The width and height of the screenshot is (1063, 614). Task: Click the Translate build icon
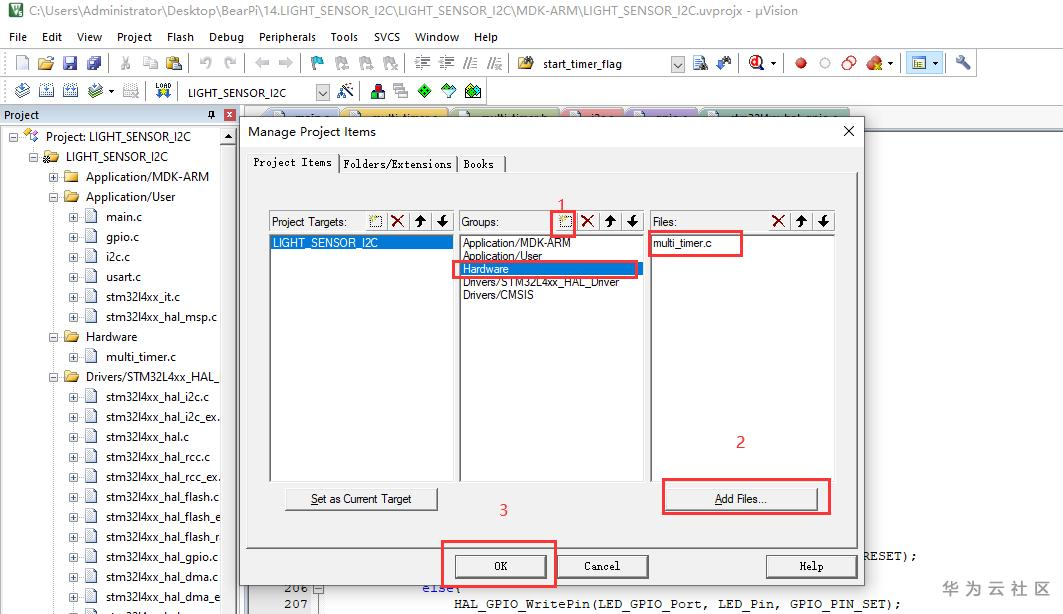(x=22, y=90)
